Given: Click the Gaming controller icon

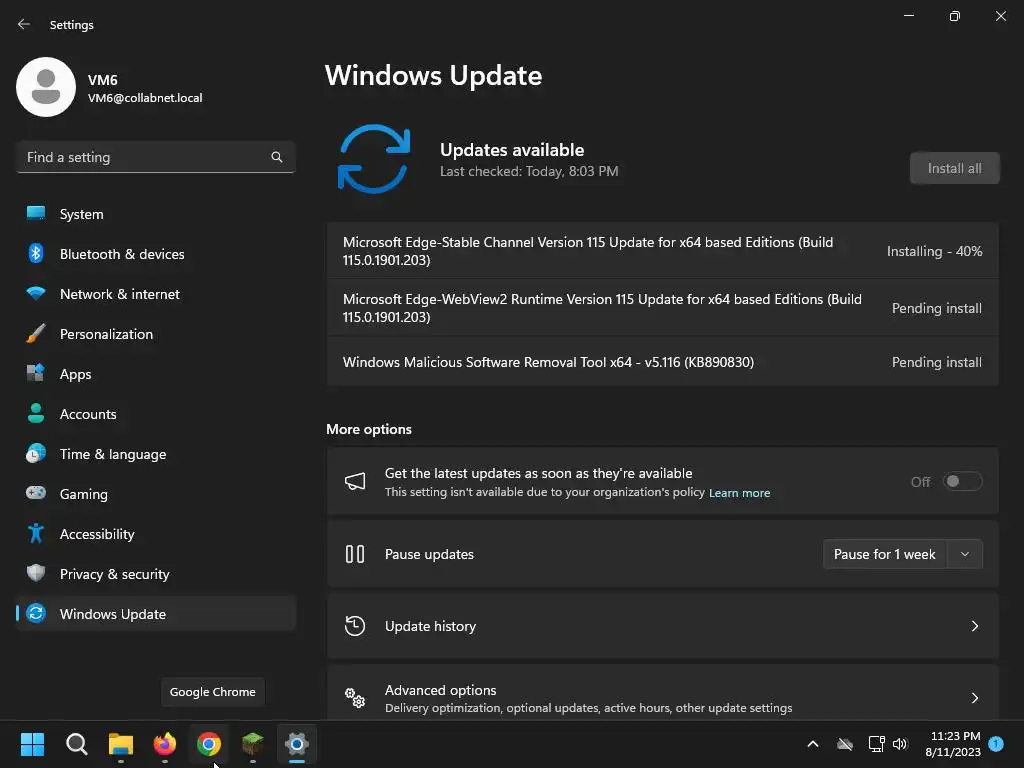Looking at the screenshot, I should [36, 493].
